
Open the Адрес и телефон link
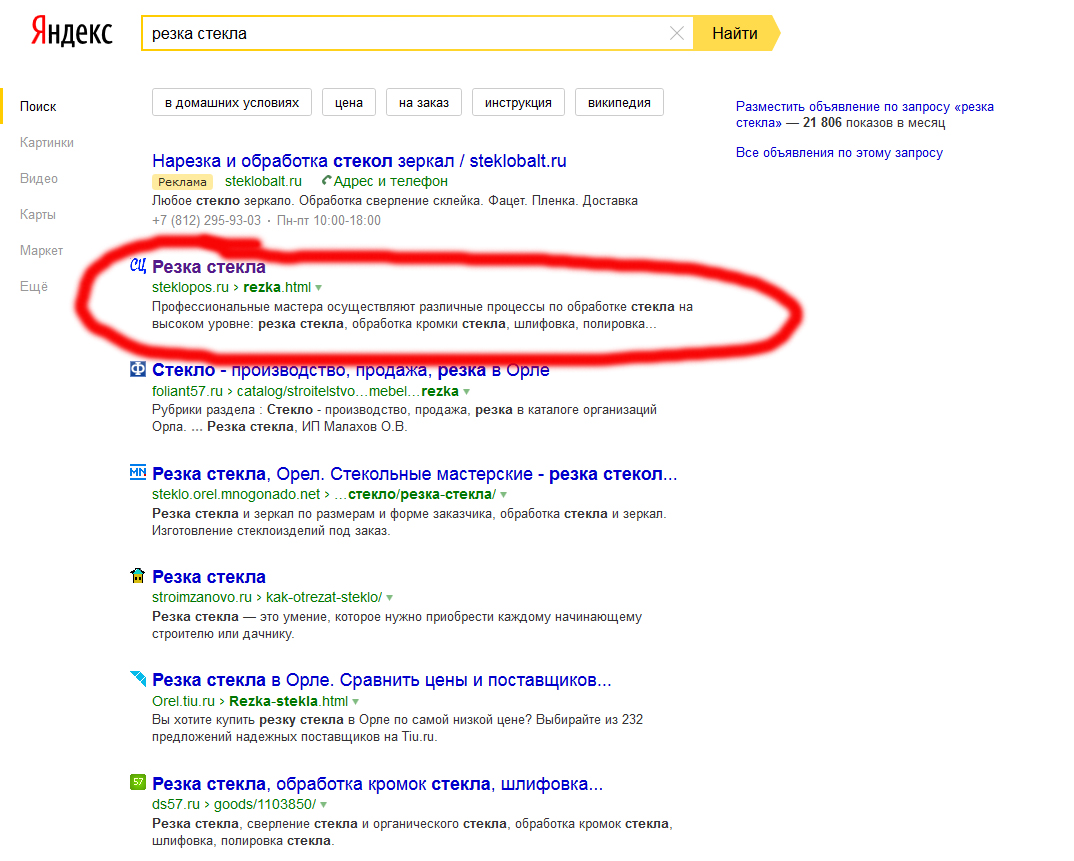pos(390,181)
